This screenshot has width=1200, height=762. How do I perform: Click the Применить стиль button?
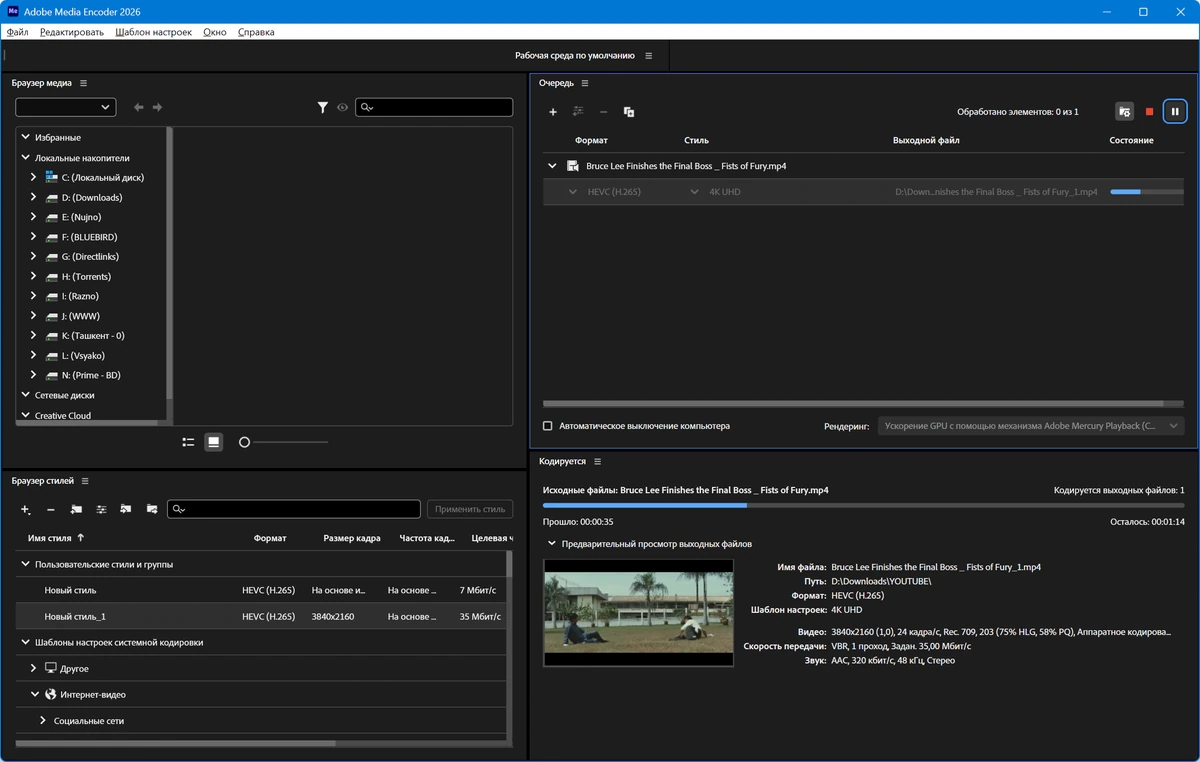[470, 509]
